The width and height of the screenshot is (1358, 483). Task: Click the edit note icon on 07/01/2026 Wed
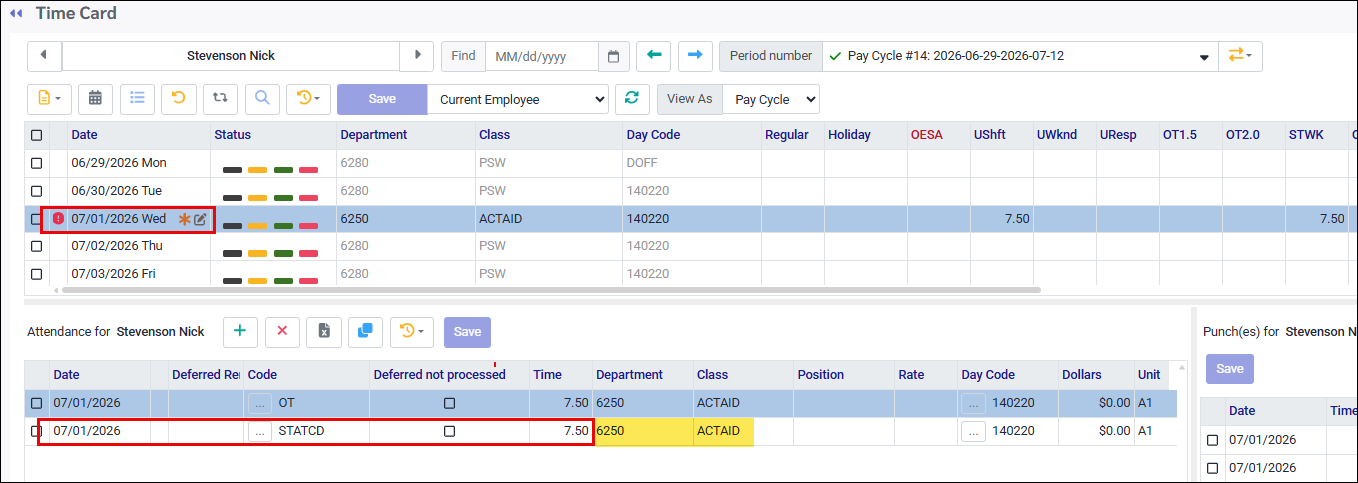(x=200, y=219)
